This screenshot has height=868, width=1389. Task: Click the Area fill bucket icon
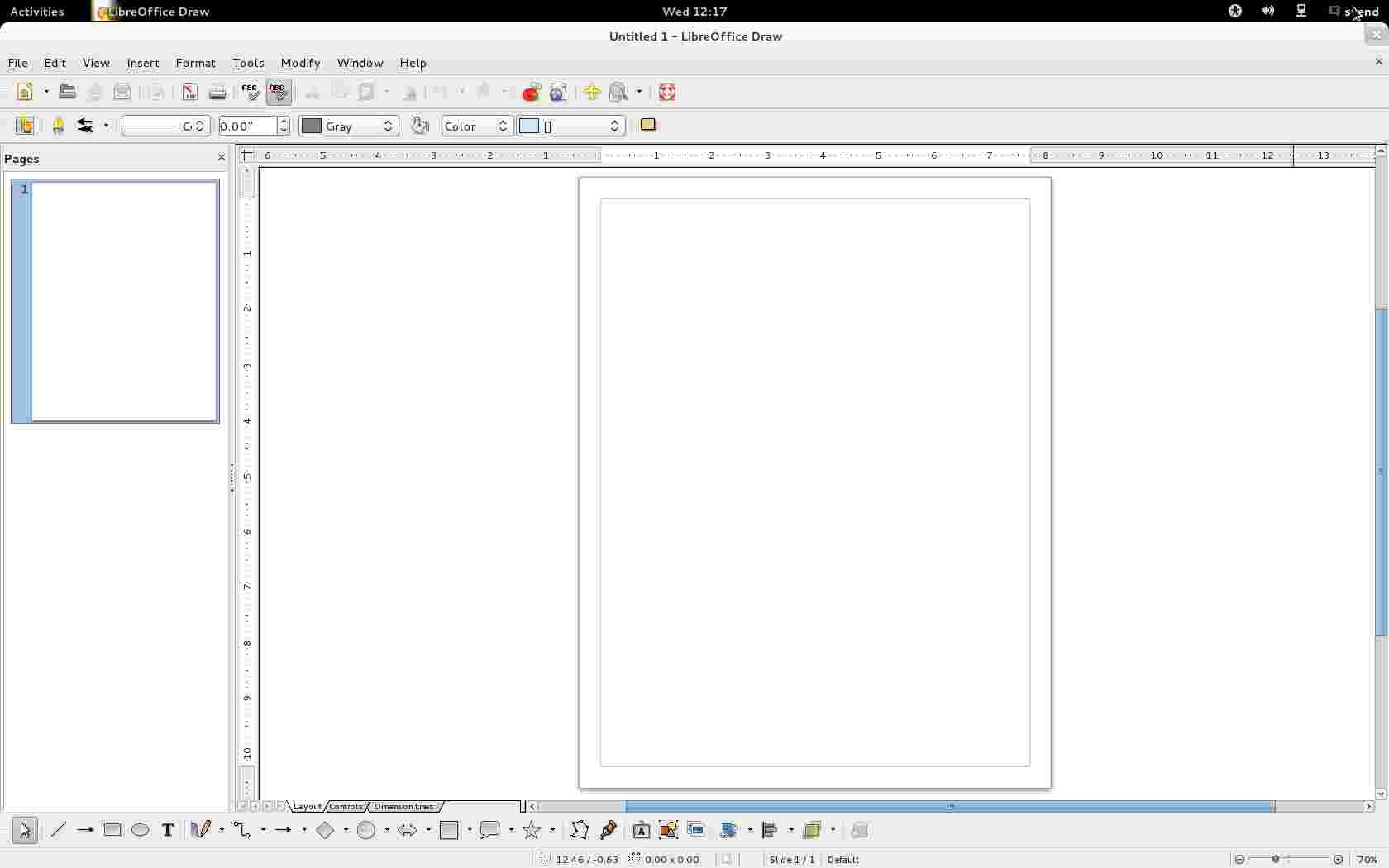421,126
